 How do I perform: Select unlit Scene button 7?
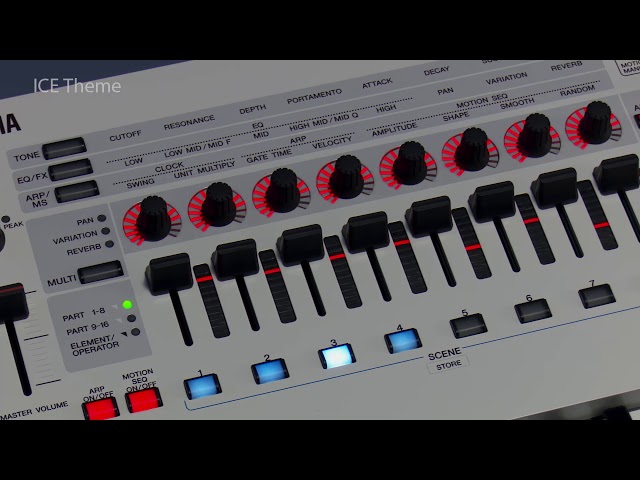597,297
